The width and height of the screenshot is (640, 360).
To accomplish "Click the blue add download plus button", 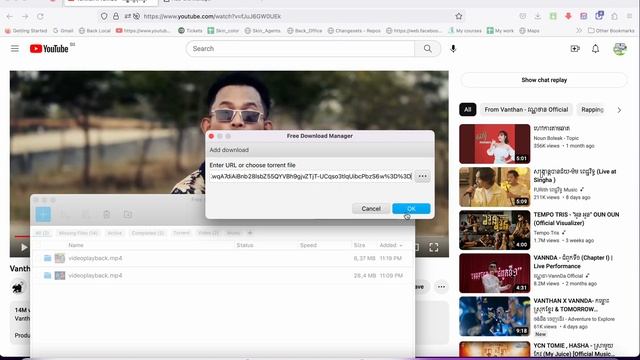I will click(x=43, y=214).
